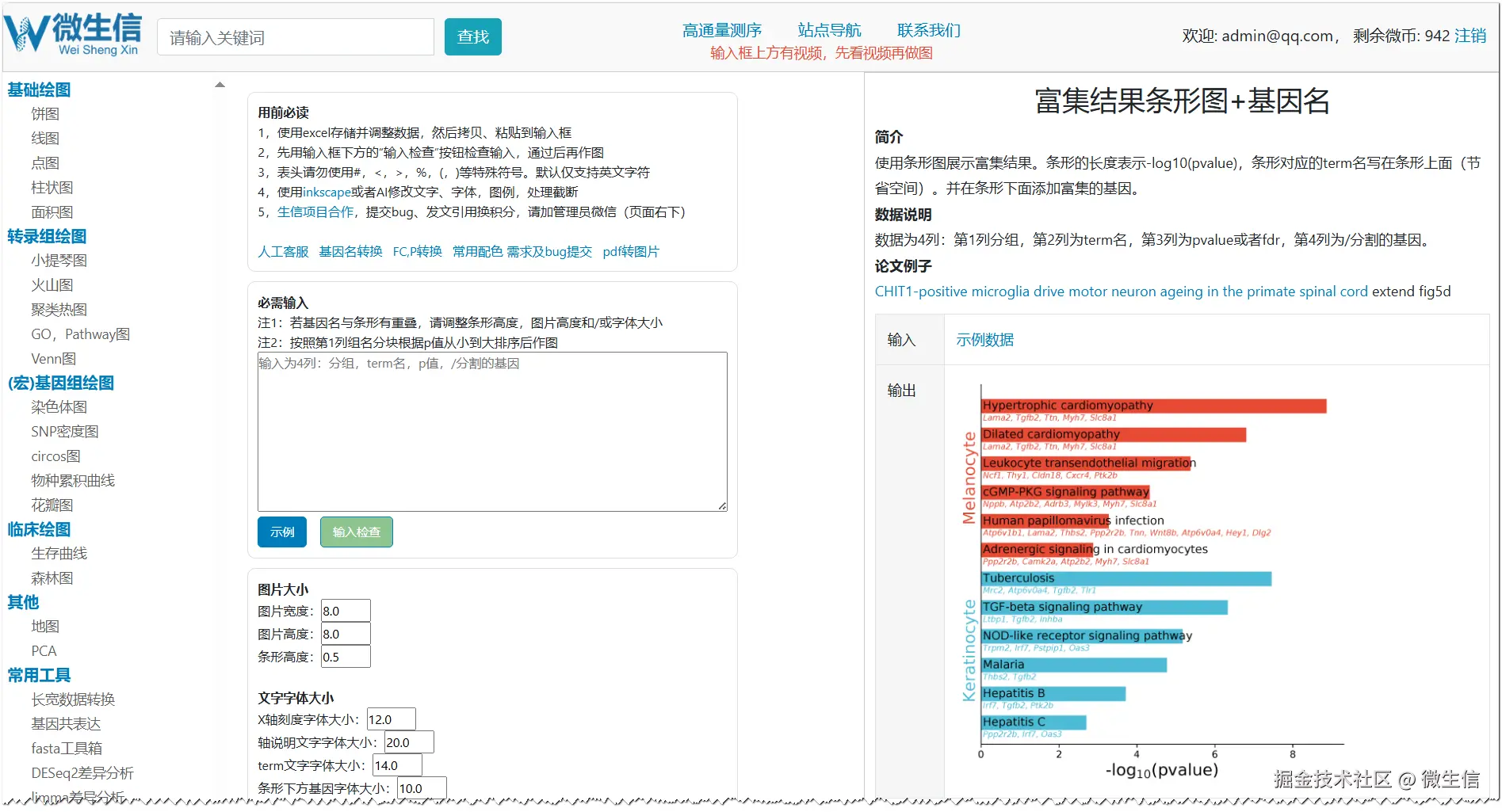Open the 森林图 tool

[52, 578]
